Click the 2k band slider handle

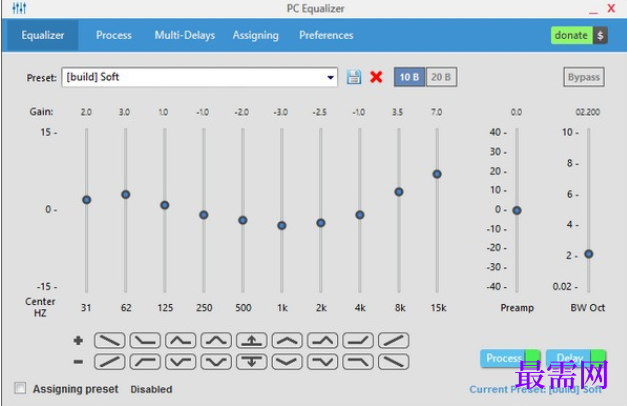[x=321, y=223]
